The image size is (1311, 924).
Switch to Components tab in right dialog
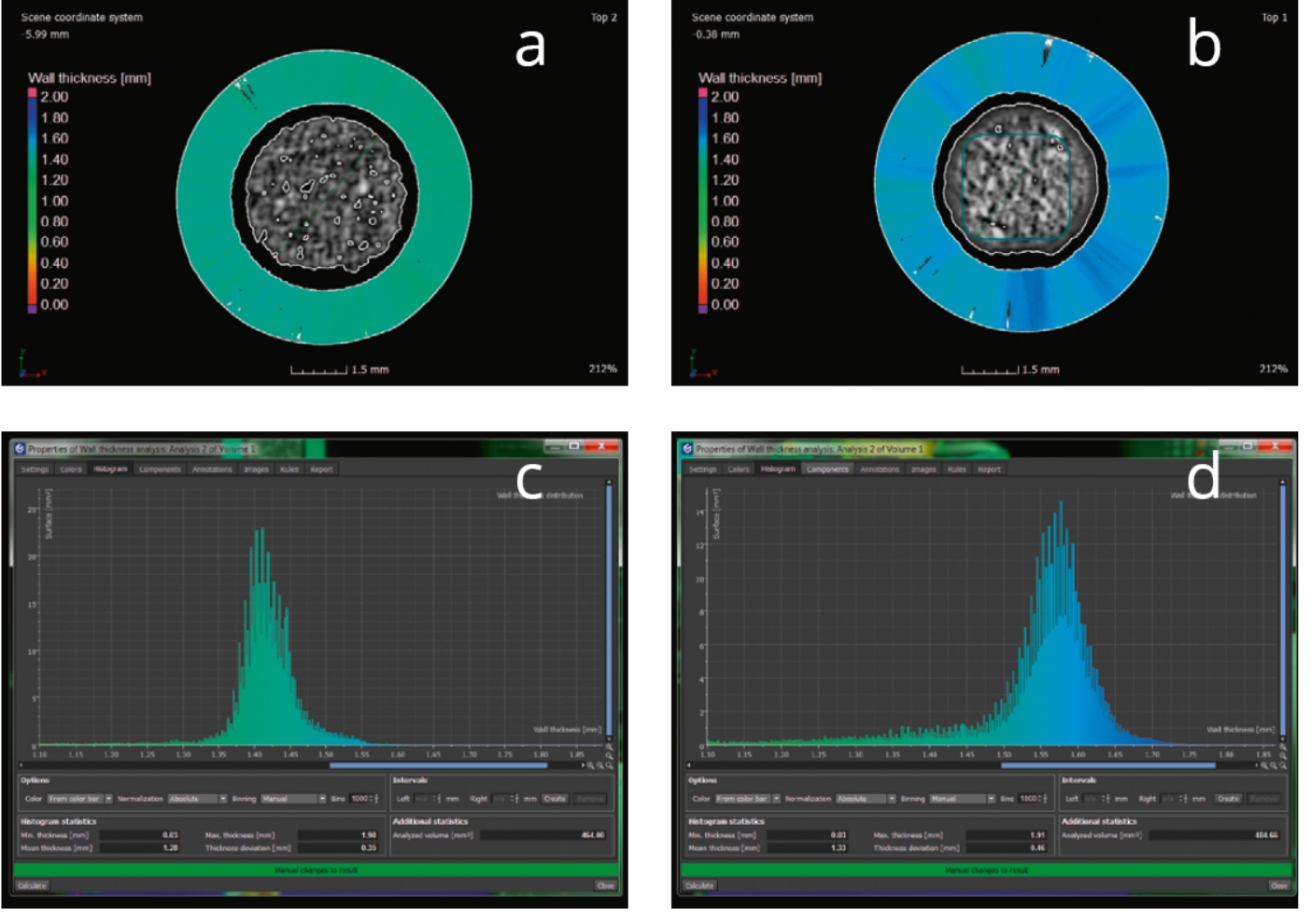pyautogui.click(x=827, y=469)
